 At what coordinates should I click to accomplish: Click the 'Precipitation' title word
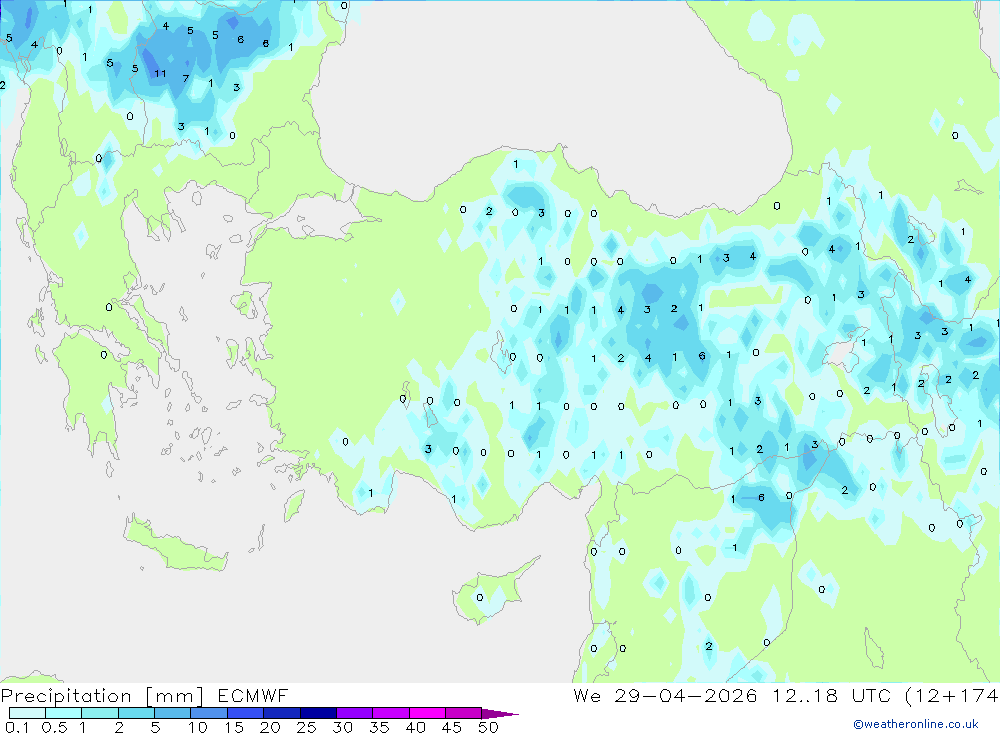66,696
